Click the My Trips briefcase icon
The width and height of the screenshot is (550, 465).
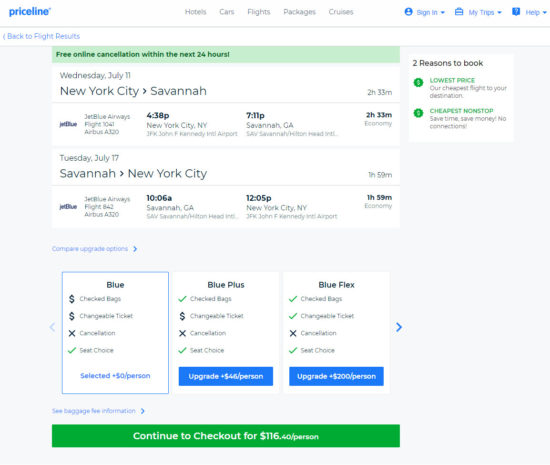tap(459, 12)
